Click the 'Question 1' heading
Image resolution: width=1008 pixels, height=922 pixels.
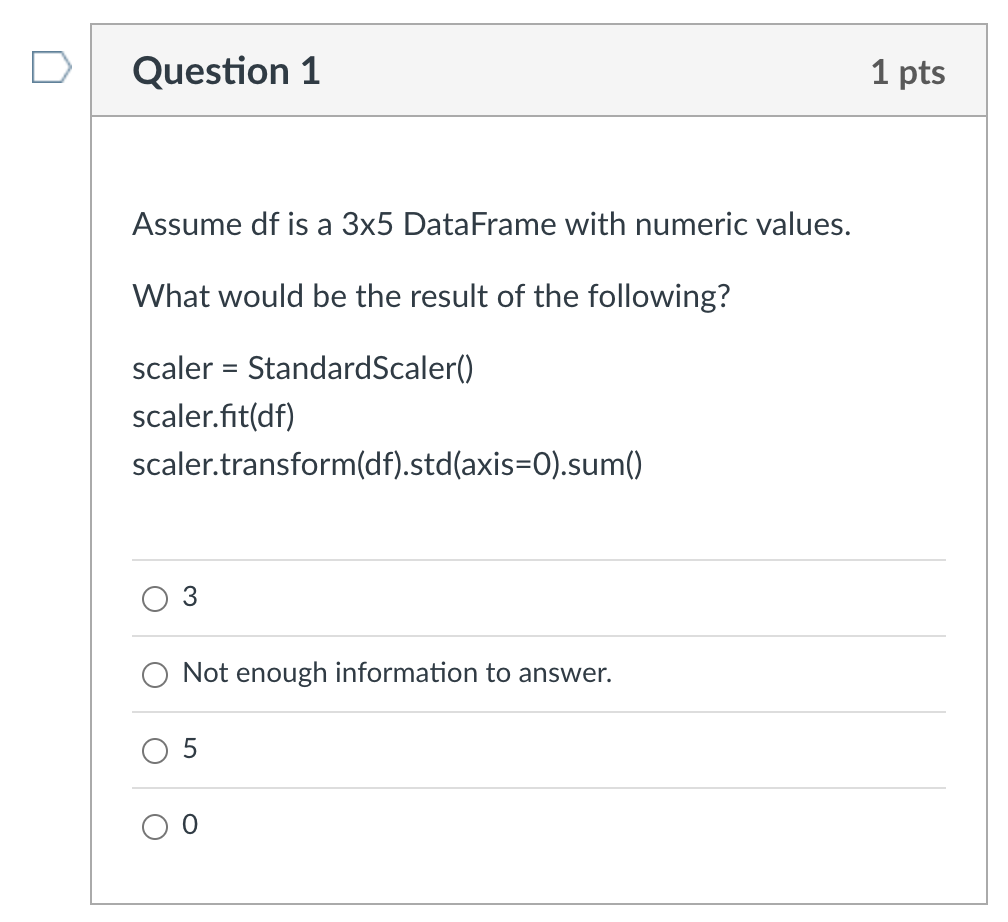(x=226, y=71)
